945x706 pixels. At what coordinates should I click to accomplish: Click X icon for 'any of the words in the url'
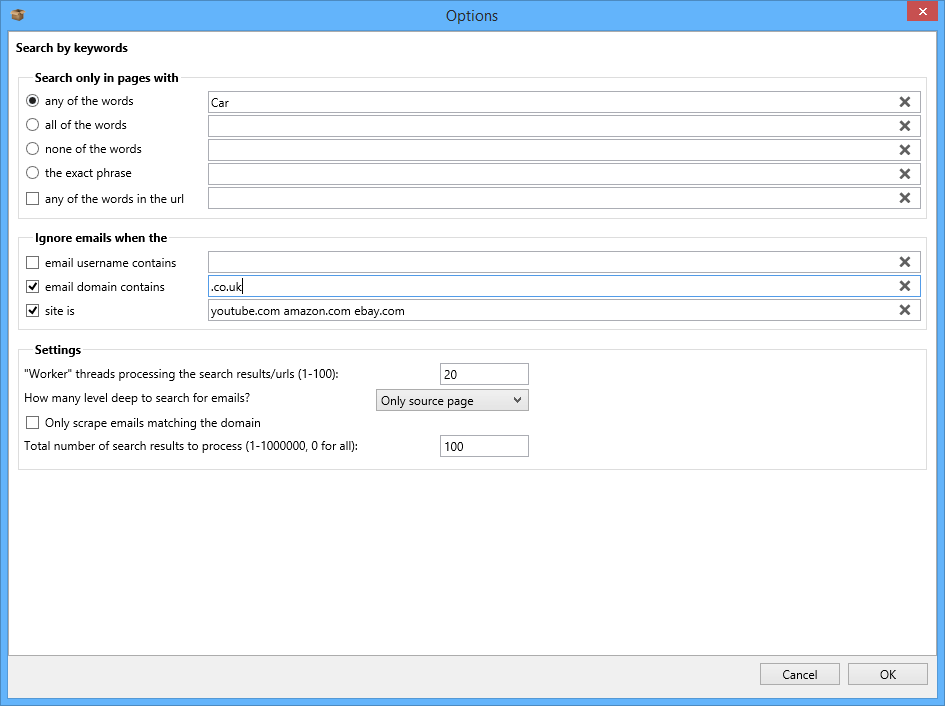pyautogui.click(x=904, y=198)
